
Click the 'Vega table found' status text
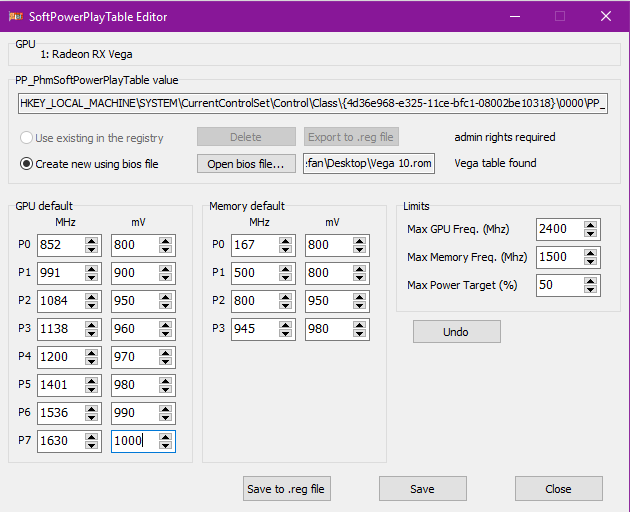[495, 163]
